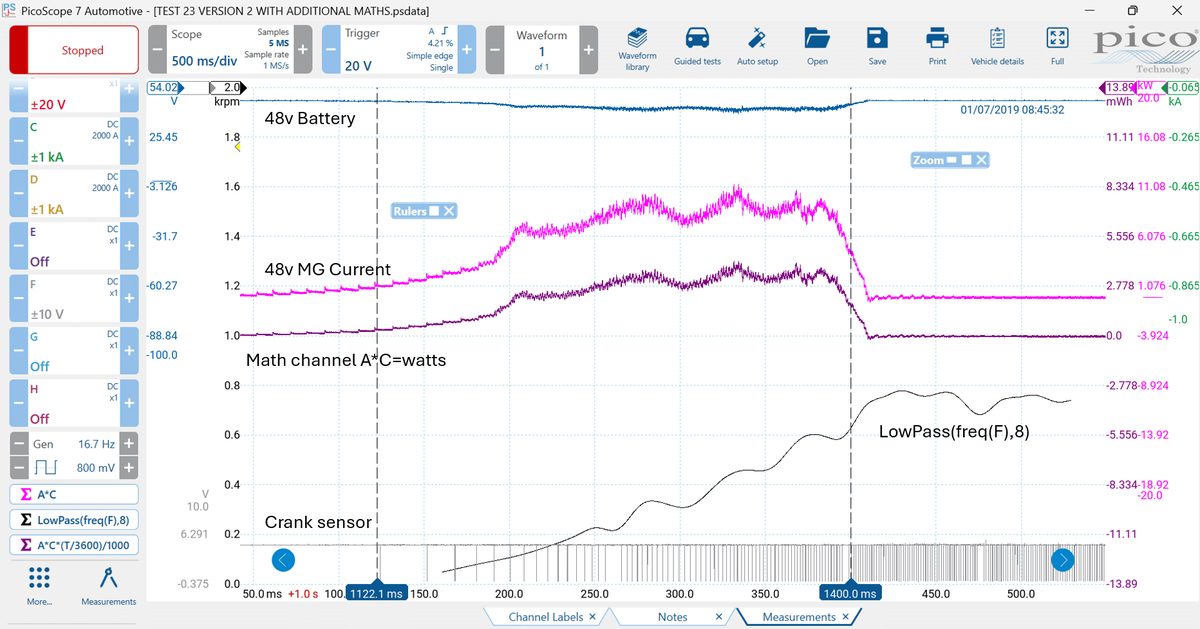Open the Measurements tool in sidebar
Viewport: 1200px width, 629px height.
[x=108, y=586]
